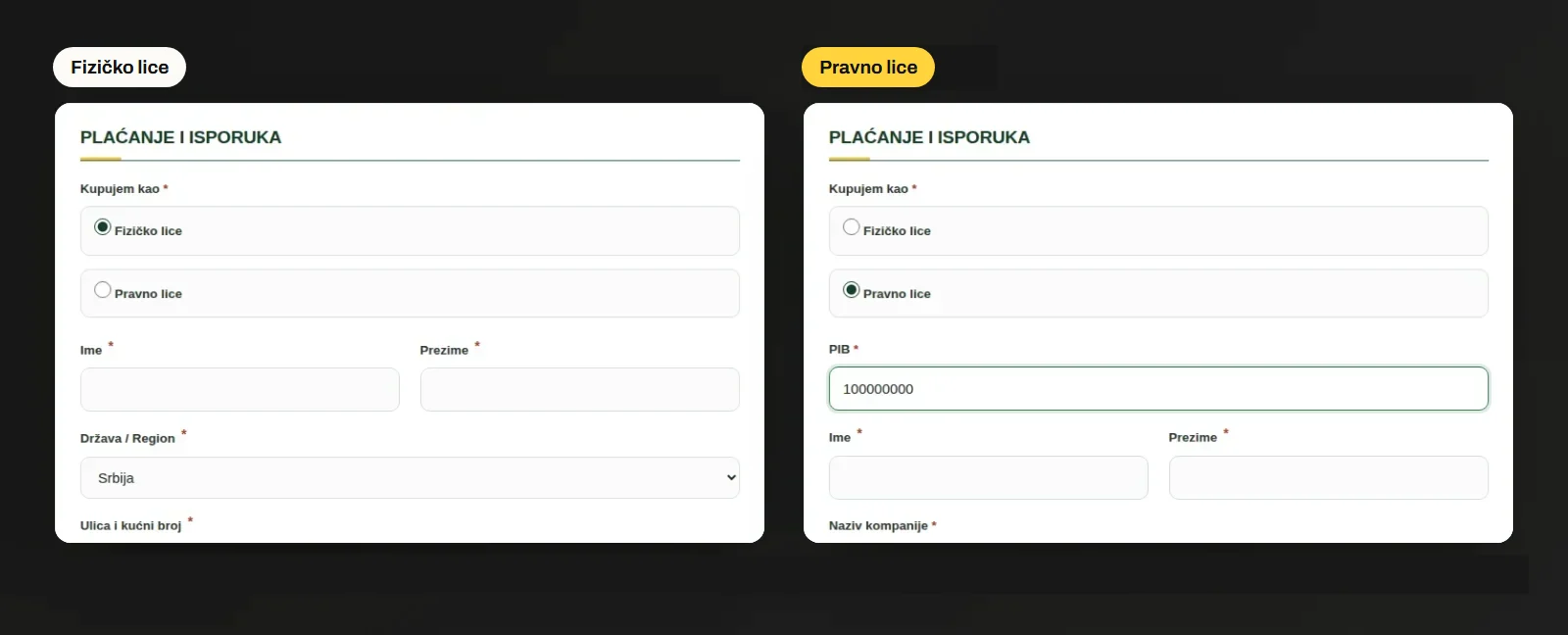
Task: Click the left form's "PLAĆANJE I ISPORUKA" heading
Action: 180,137
